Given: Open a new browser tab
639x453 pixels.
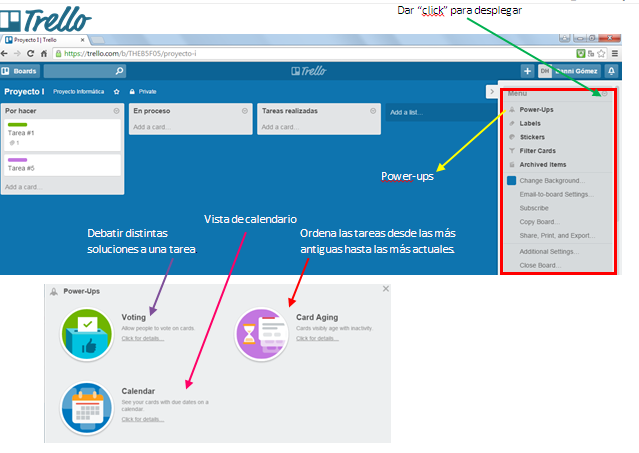Looking at the screenshot, I should coord(97,40).
